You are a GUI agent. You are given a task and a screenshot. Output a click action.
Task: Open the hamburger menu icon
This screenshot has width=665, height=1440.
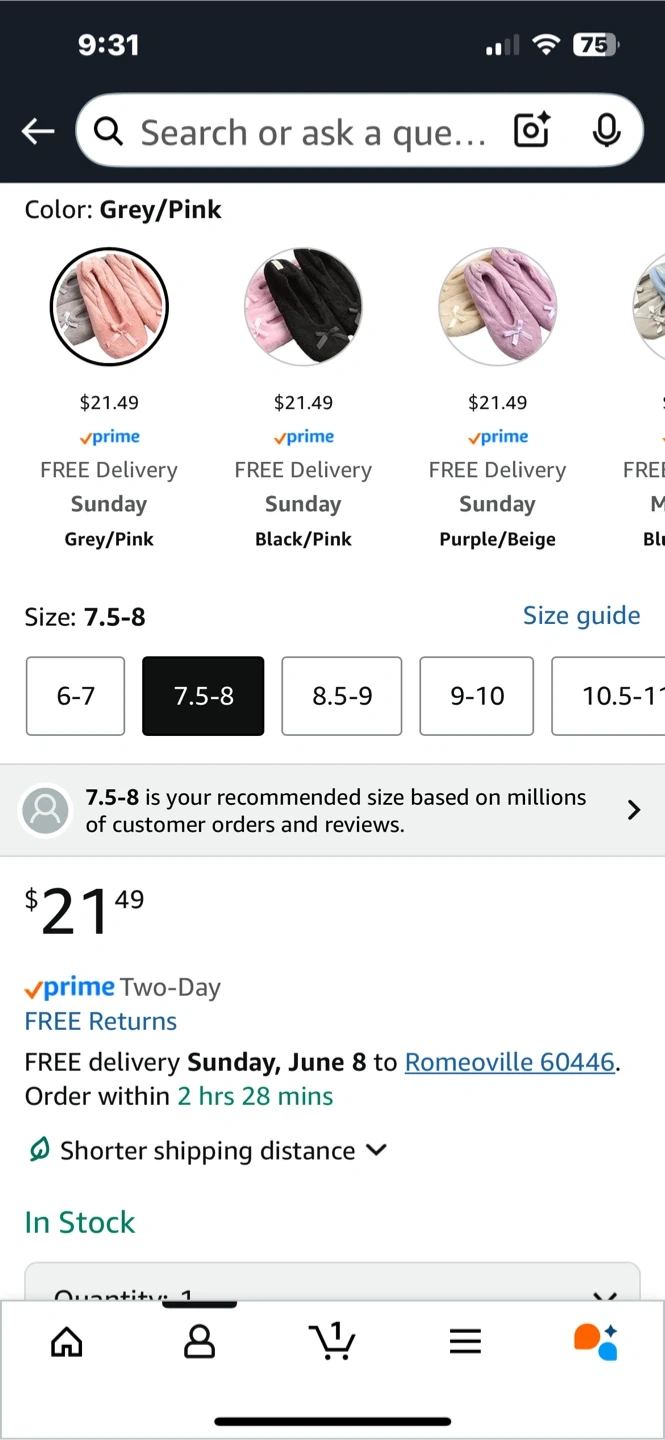465,1341
